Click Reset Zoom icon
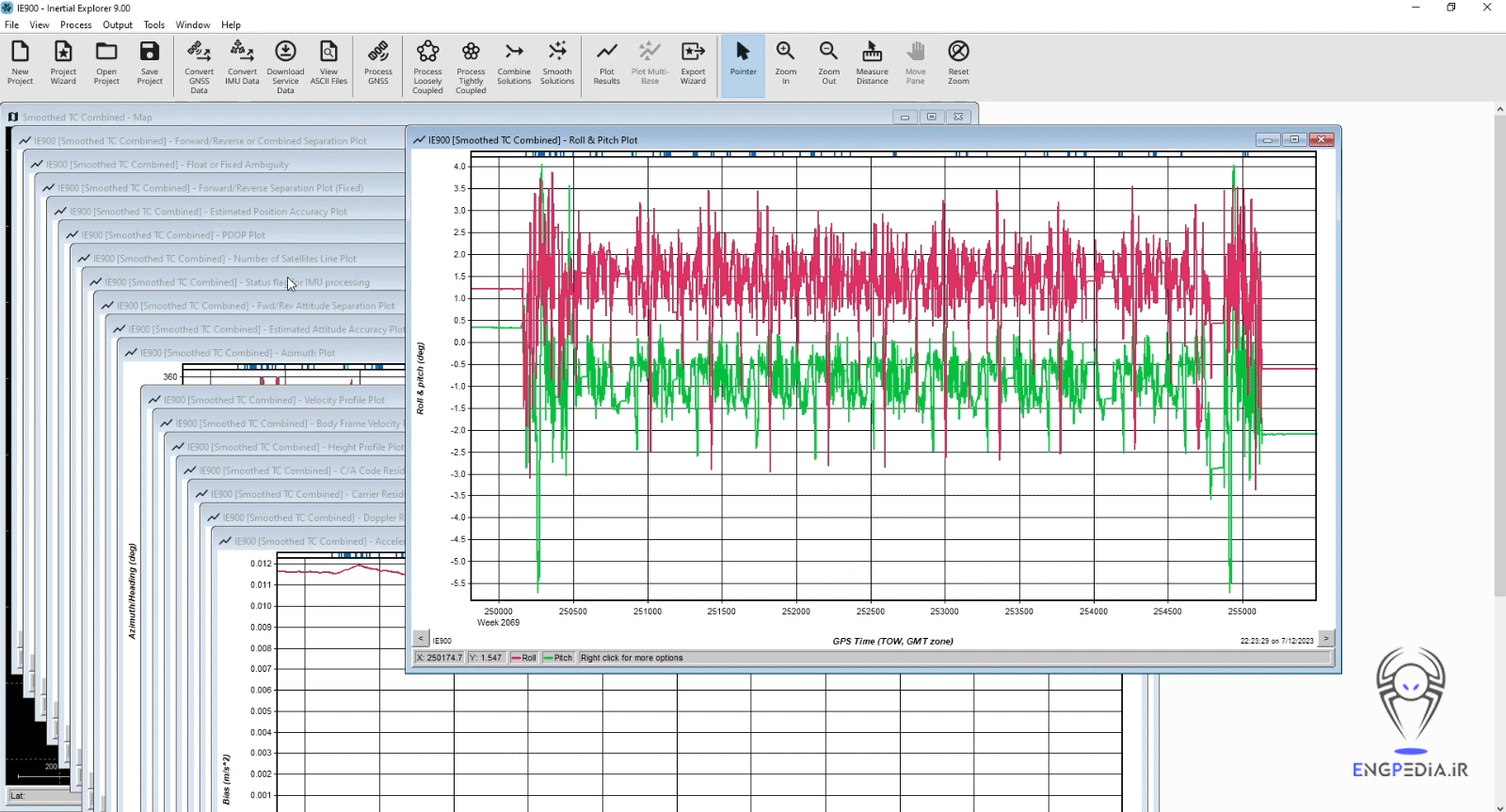The height and width of the screenshot is (812, 1506). 958,64
